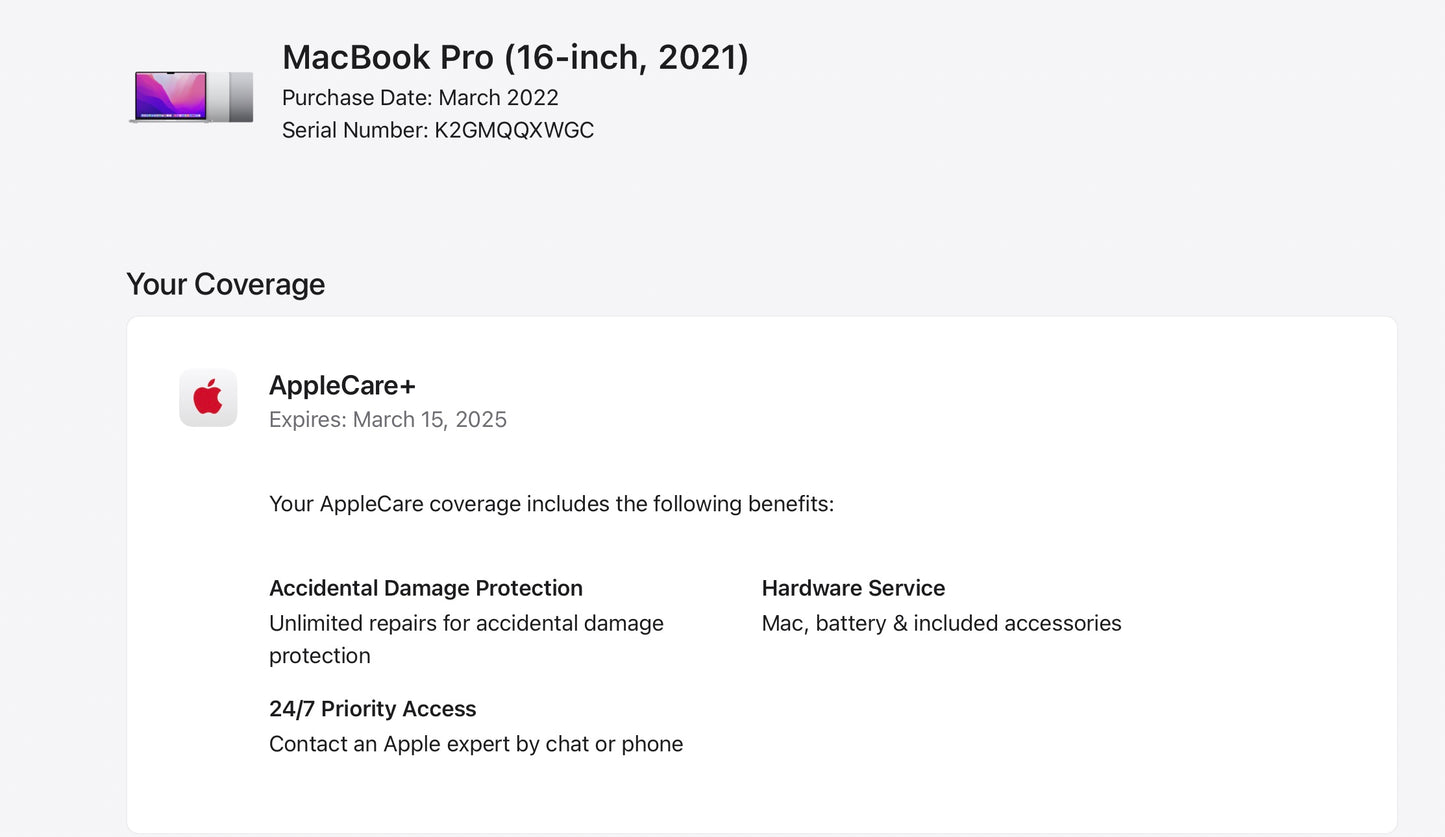Click the Unlimited repairs description text
The height and width of the screenshot is (837, 1445).
(466, 623)
